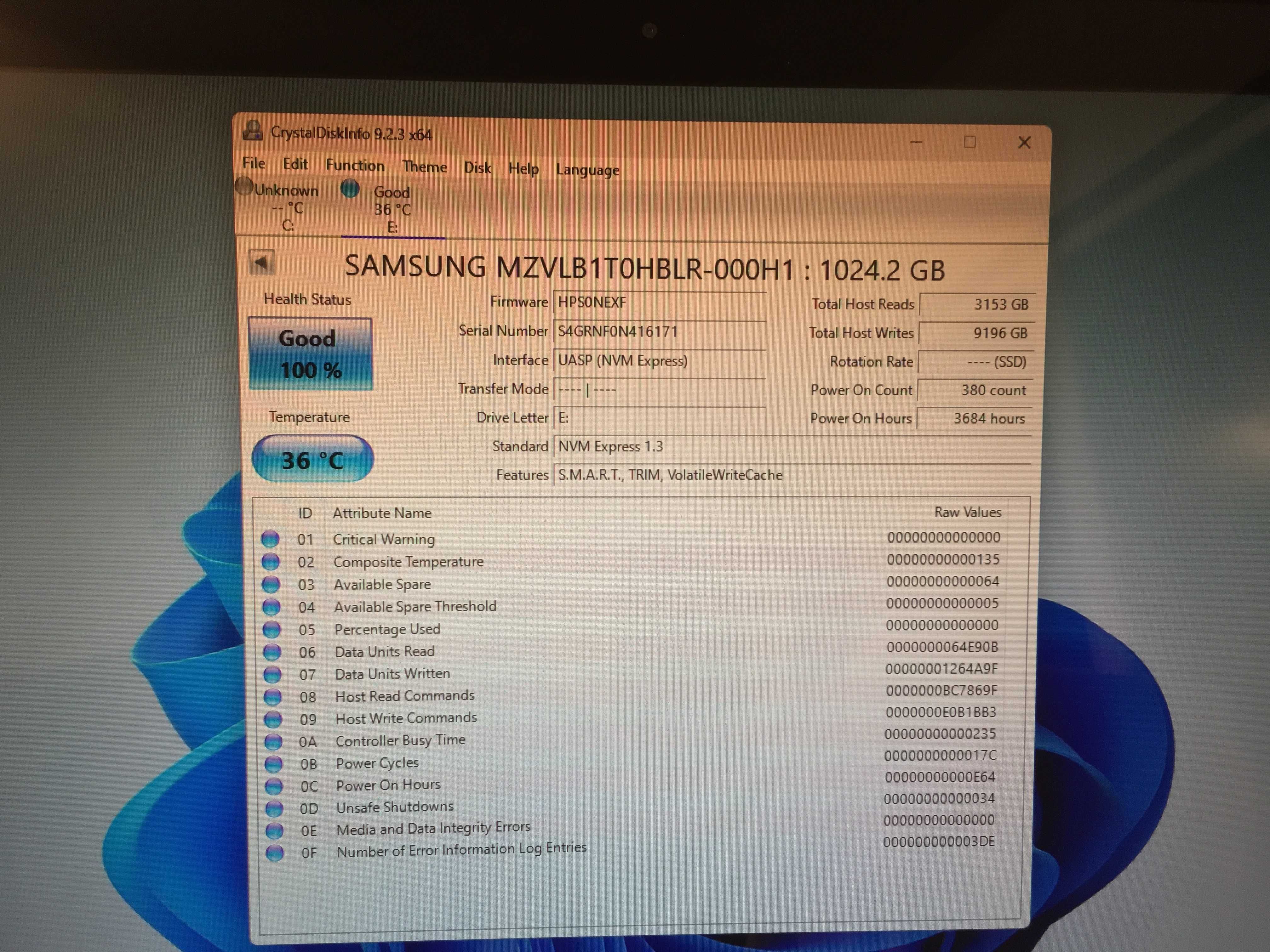
Task: Click the Attribute Name column header
Action: 382,513
